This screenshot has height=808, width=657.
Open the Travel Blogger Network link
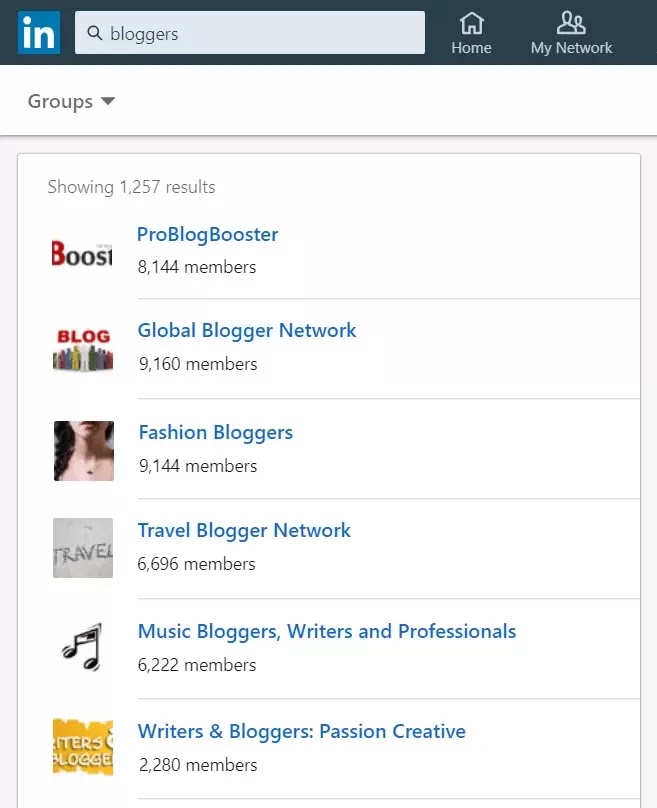(244, 531)
